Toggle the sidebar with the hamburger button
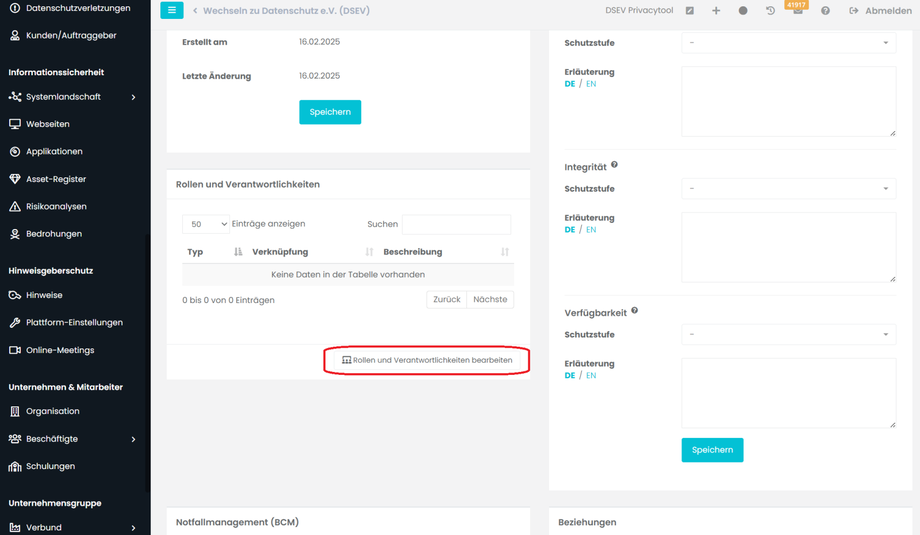 pos(172,11)
